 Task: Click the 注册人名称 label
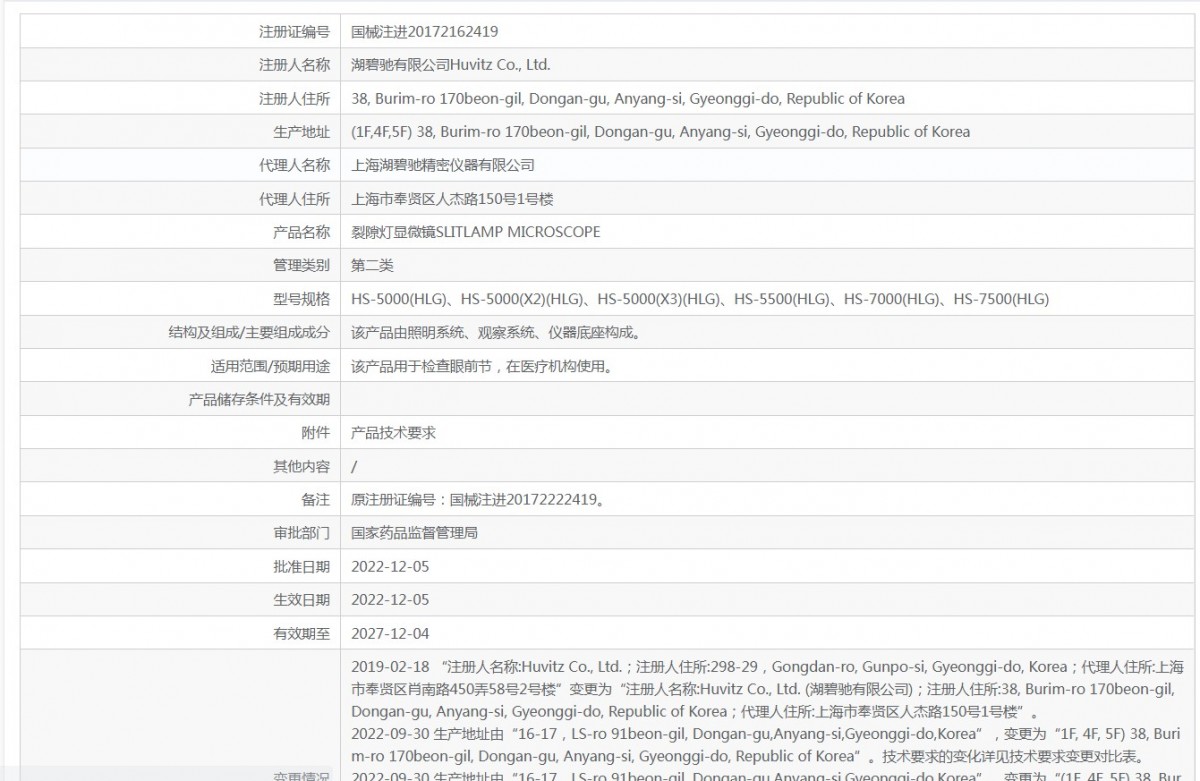(x=294, y=65)
